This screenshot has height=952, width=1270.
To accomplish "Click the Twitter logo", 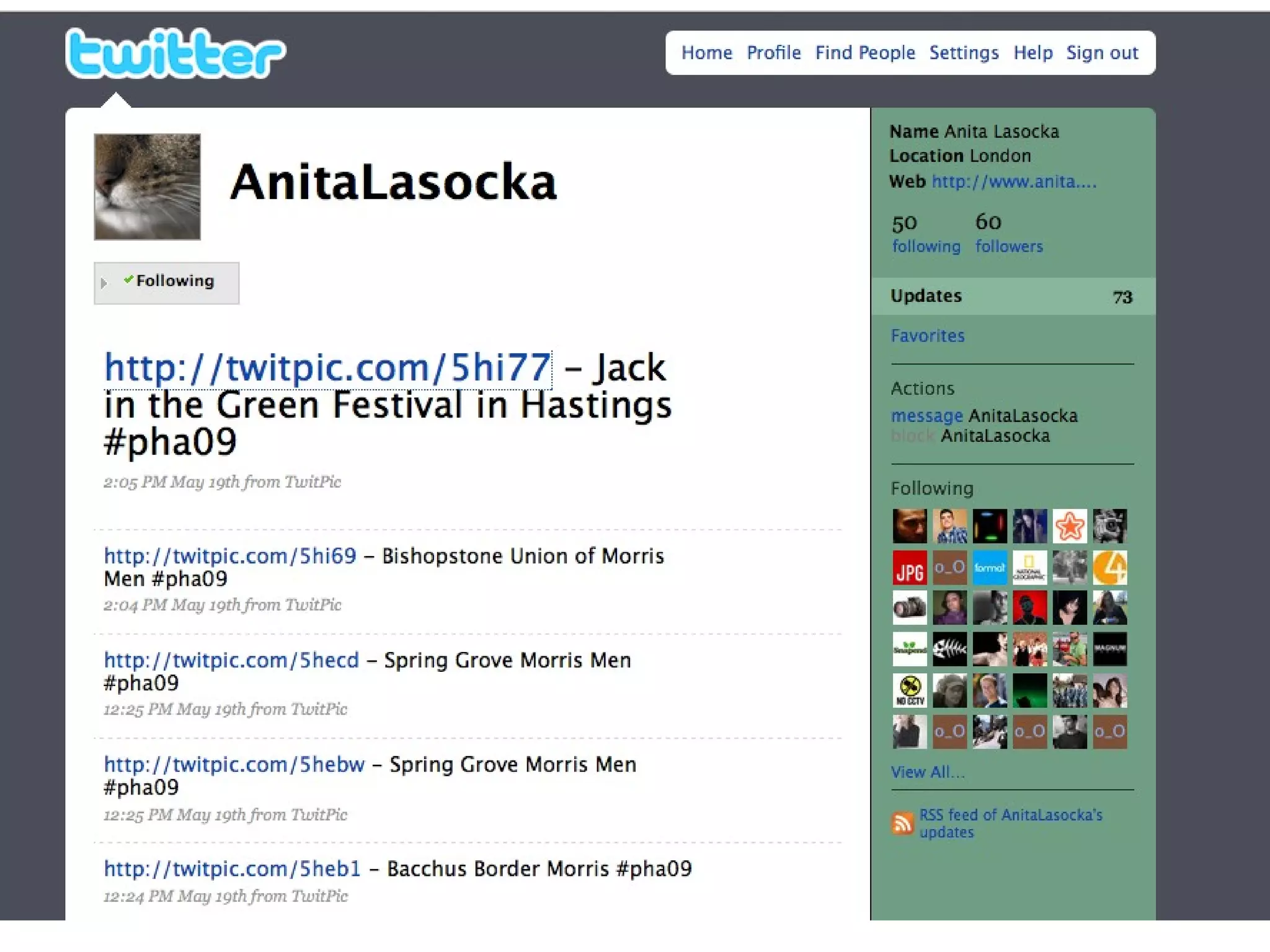I will (175, 55).
